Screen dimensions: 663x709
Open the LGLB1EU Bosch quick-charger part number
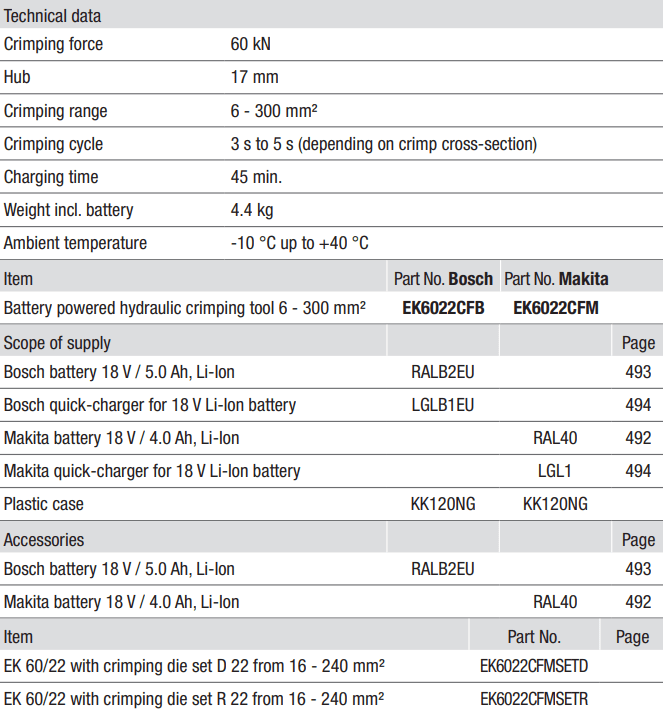click(443, 405)
